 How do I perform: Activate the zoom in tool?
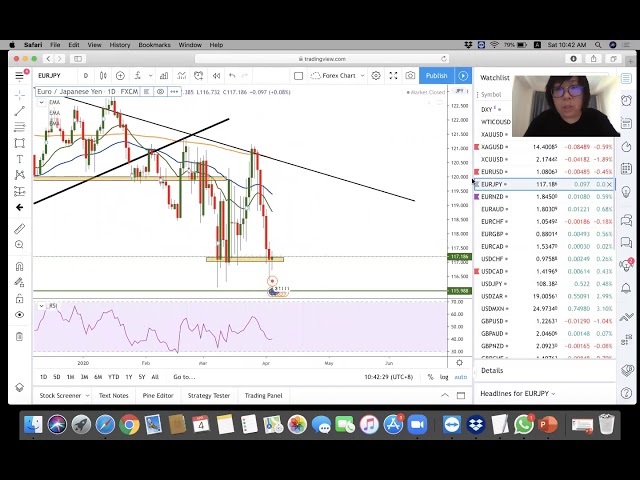[19, 245]
